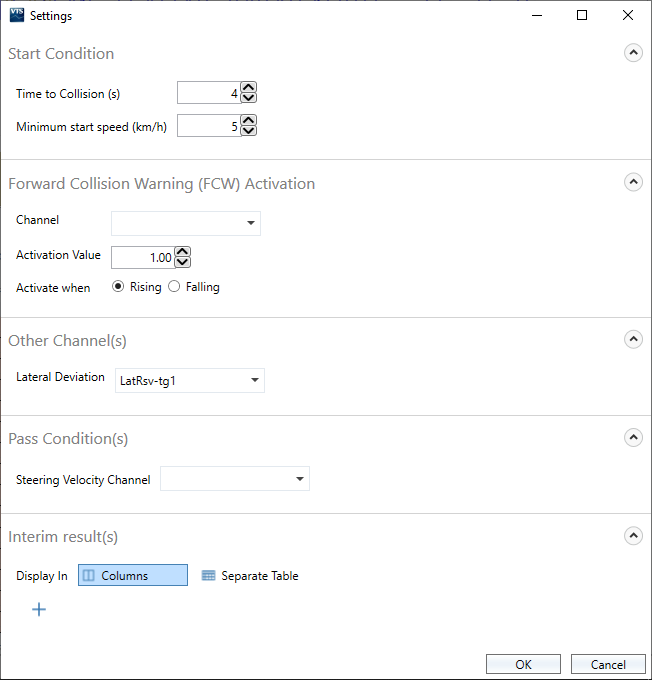
Task: Collapse the Forward Collision Warning Activation section
Action: [x=633, y=183]
